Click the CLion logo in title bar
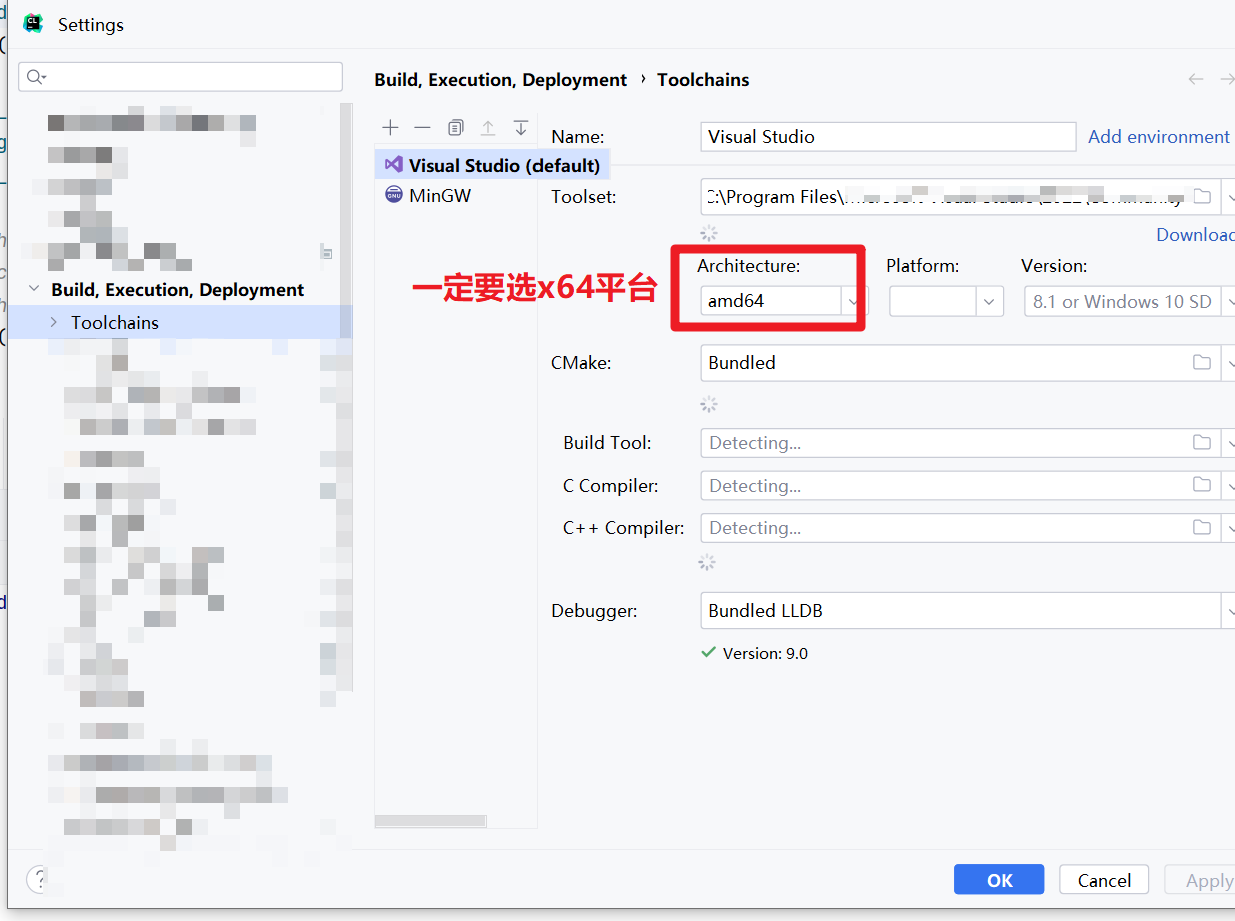 tap(33, 23)
